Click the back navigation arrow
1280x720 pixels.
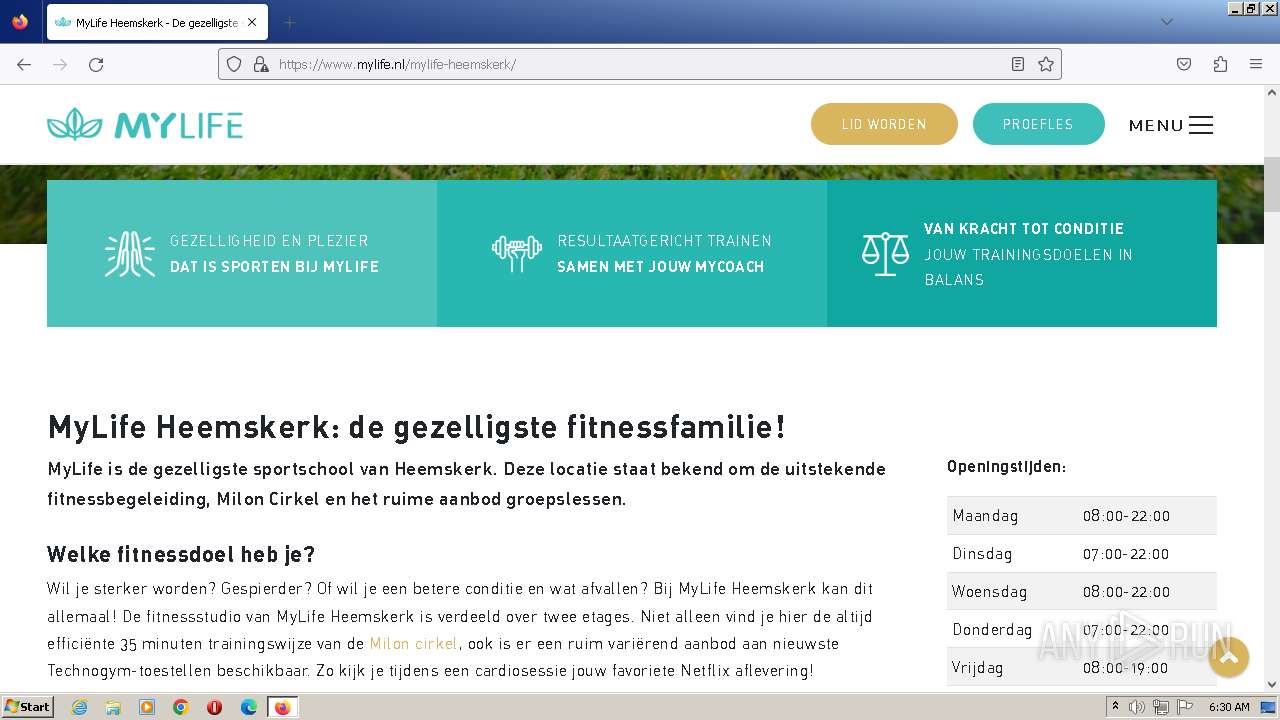[24, 64]
